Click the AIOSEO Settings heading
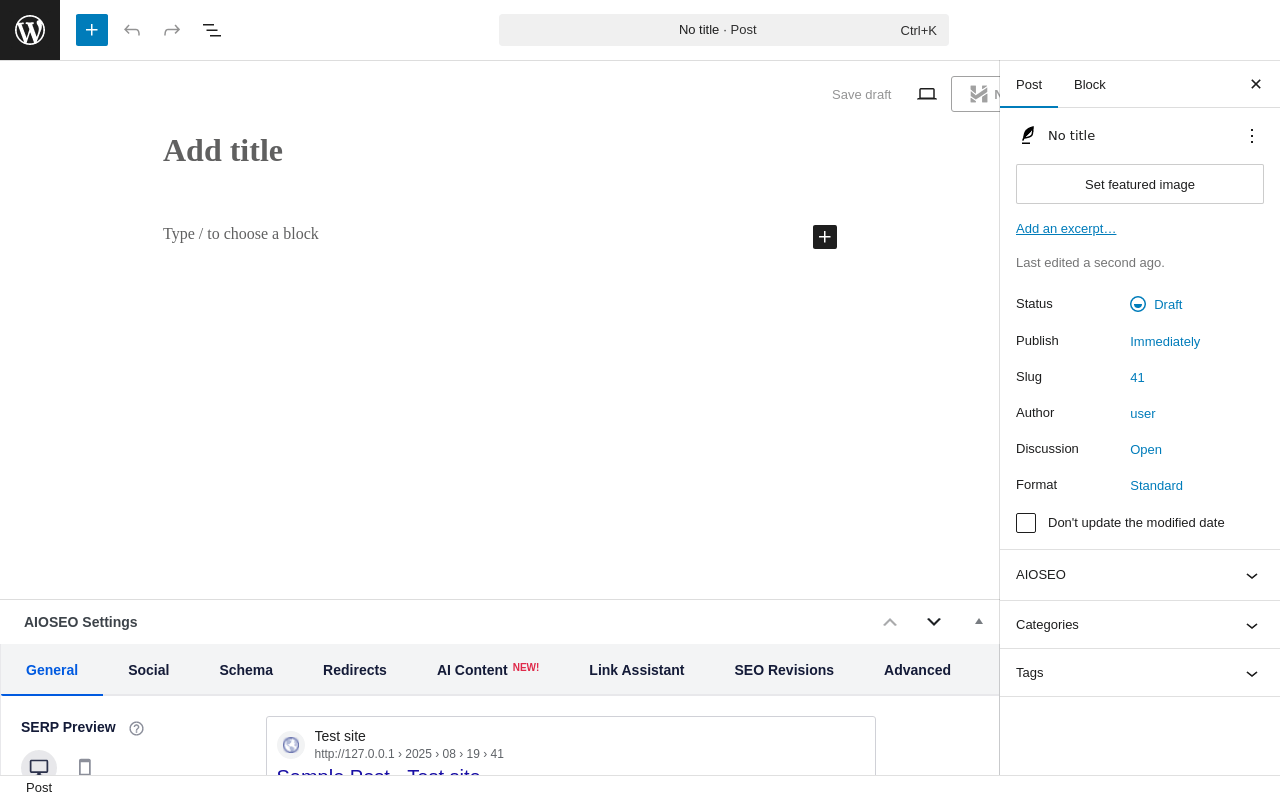The height and width of the screenshot is (800, 1280). tap(81, 622)
